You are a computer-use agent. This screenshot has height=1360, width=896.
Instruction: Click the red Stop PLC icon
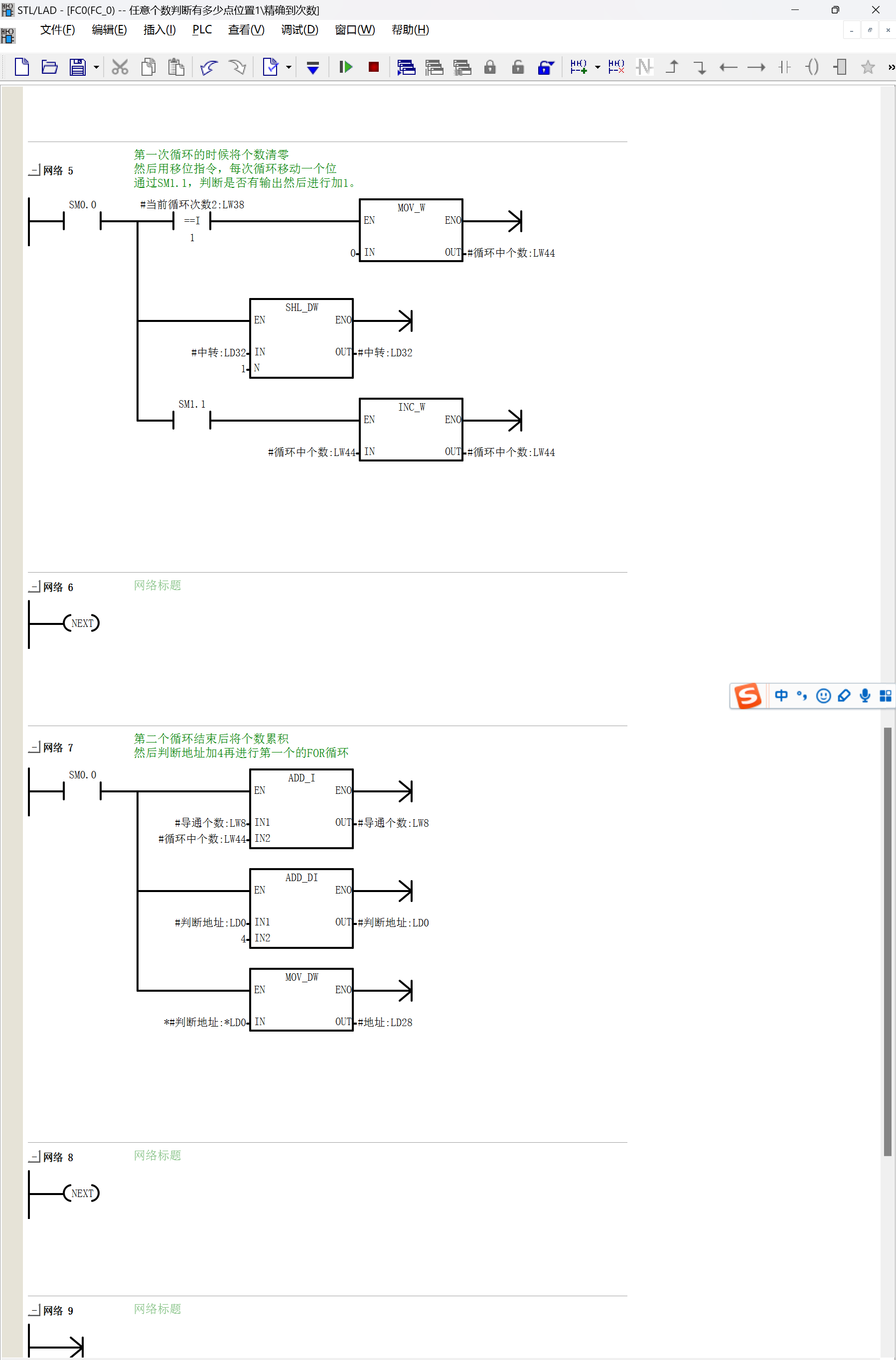(x=374, y=67)
